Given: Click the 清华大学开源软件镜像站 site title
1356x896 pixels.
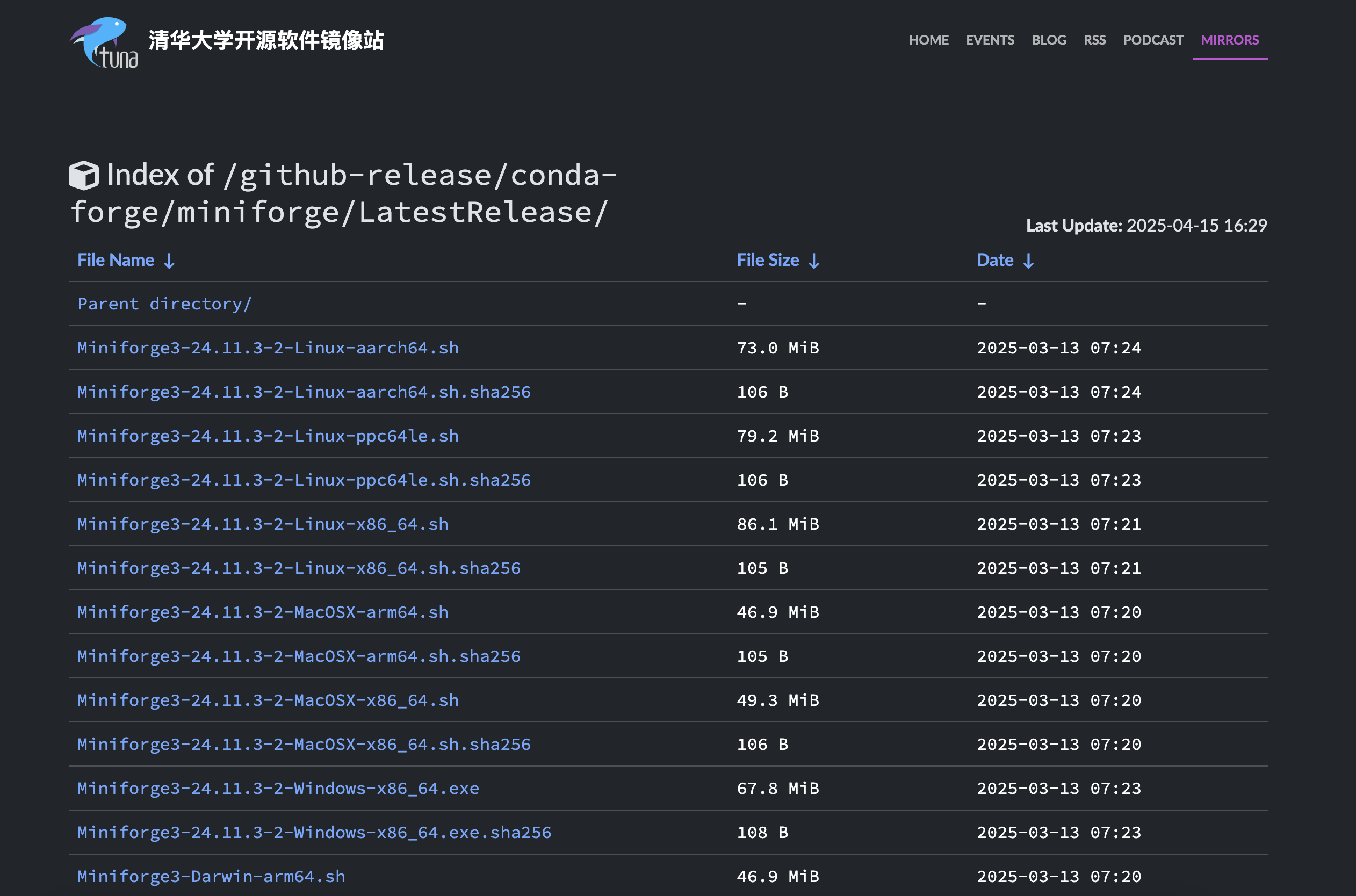Looking at the screenshot, I should (x=265, y=41).
